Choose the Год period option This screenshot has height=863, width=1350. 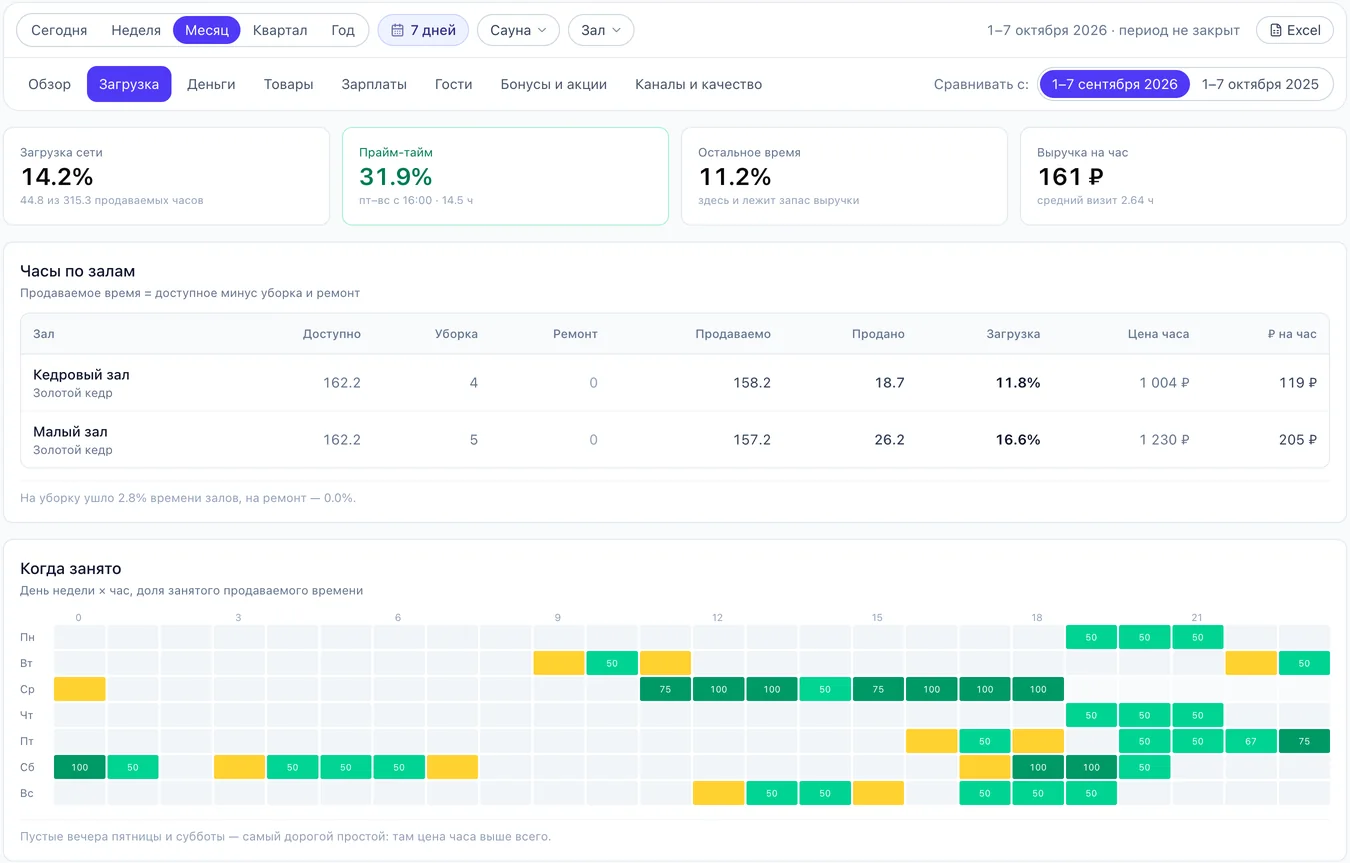[343, 30]
